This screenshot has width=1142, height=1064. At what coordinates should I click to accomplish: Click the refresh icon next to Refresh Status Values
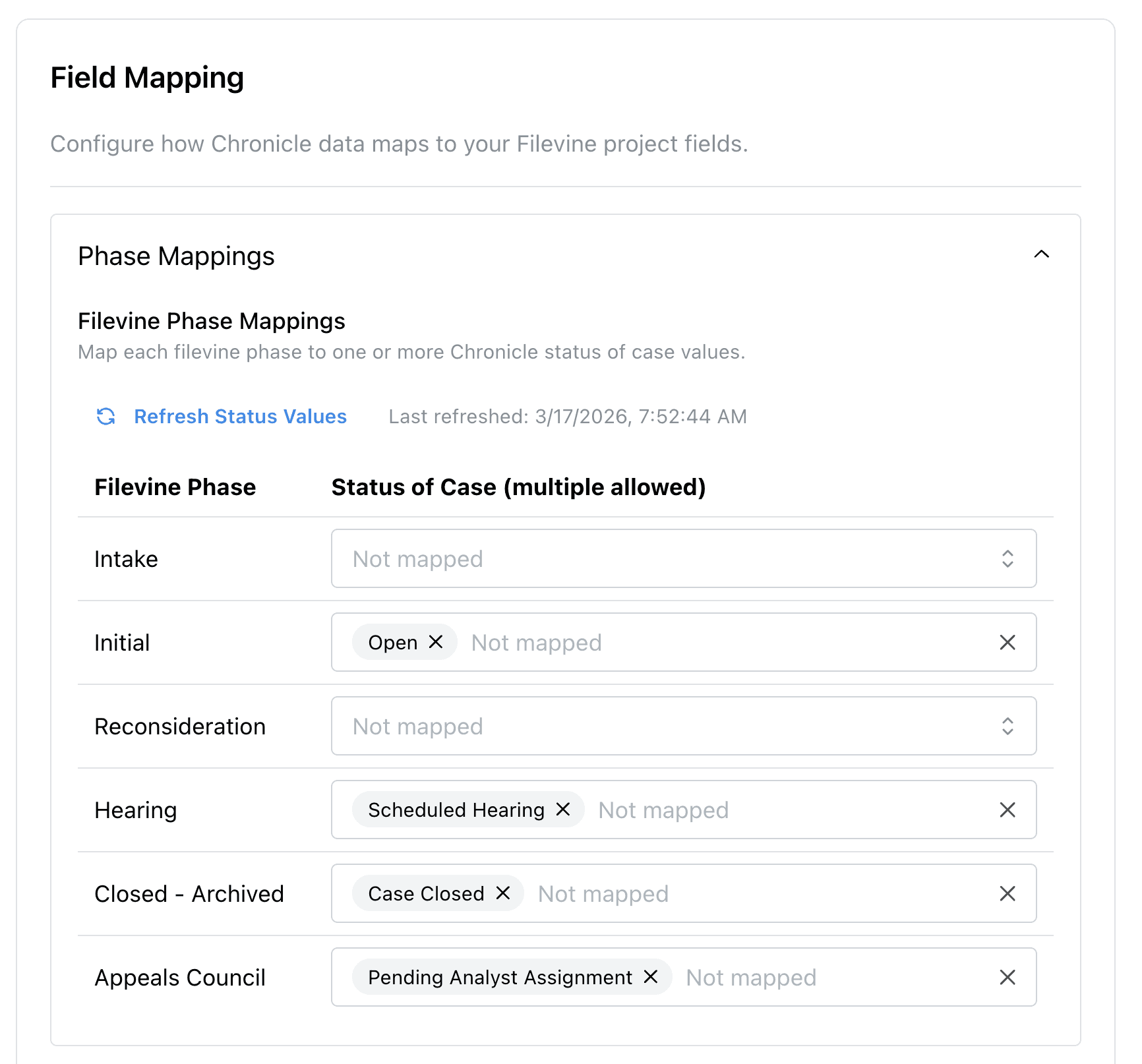105,417
